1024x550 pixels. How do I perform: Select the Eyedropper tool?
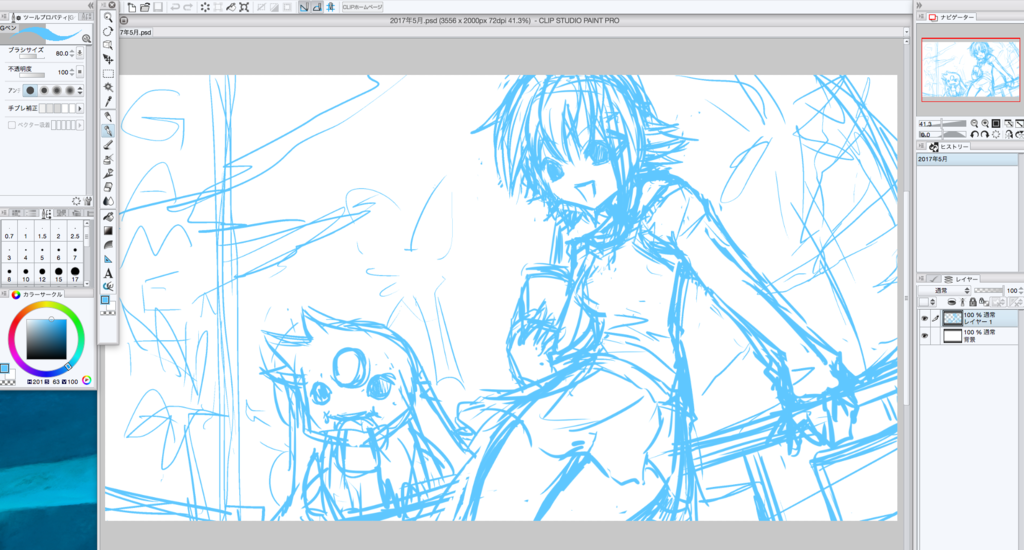[108, 102]
